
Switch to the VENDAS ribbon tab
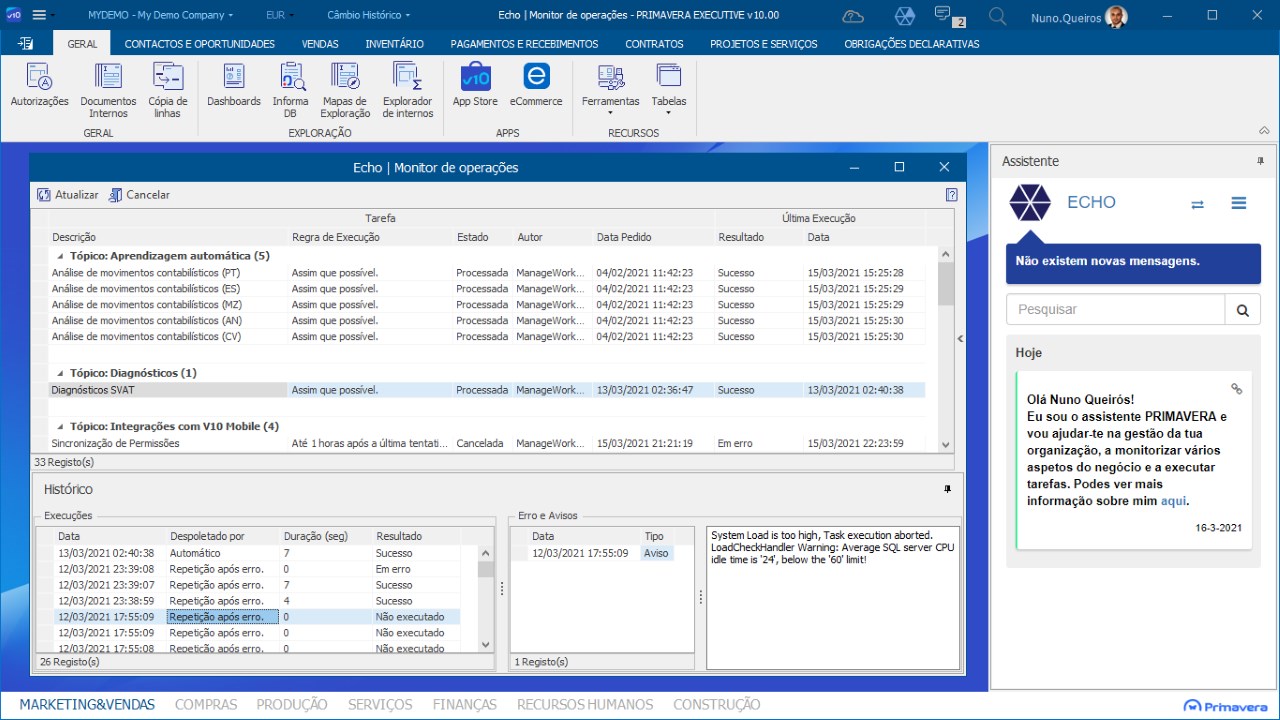(320, 44)
